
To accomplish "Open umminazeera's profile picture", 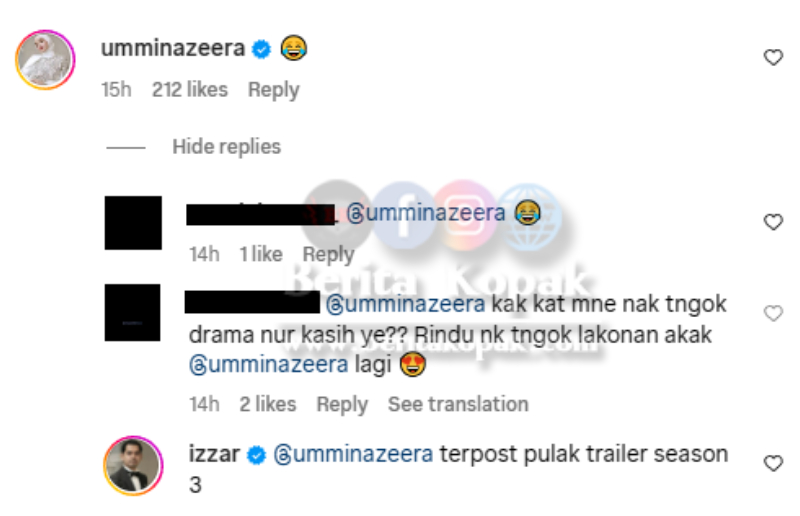I will 45,60.
